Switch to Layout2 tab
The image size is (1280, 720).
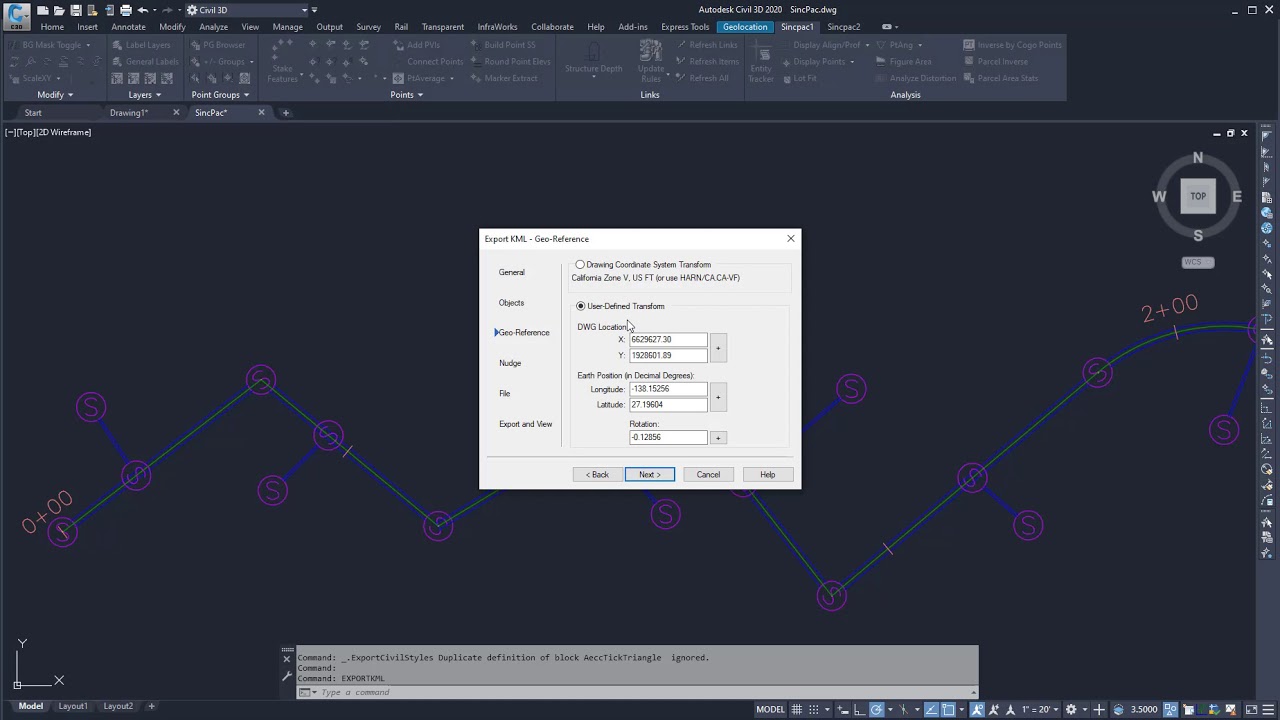point(118,706)
